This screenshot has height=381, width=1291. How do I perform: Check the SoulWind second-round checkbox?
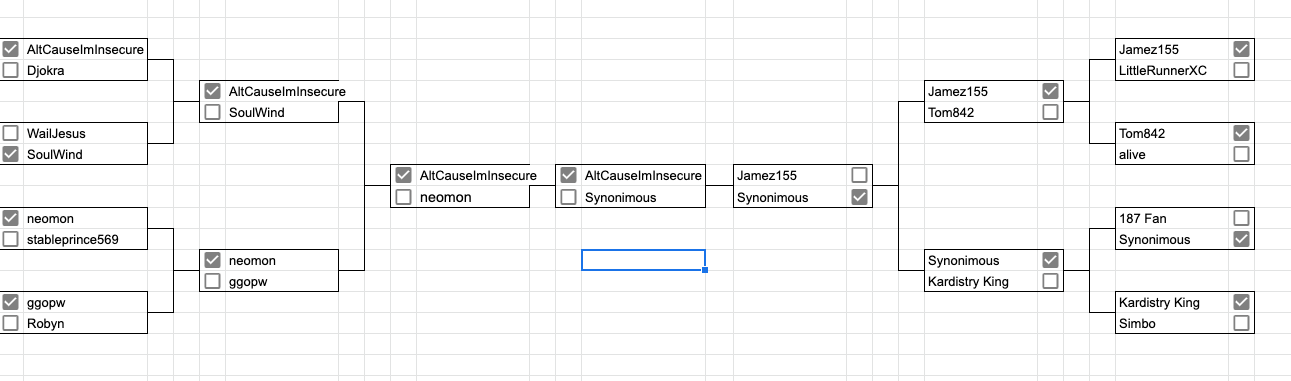212,112
